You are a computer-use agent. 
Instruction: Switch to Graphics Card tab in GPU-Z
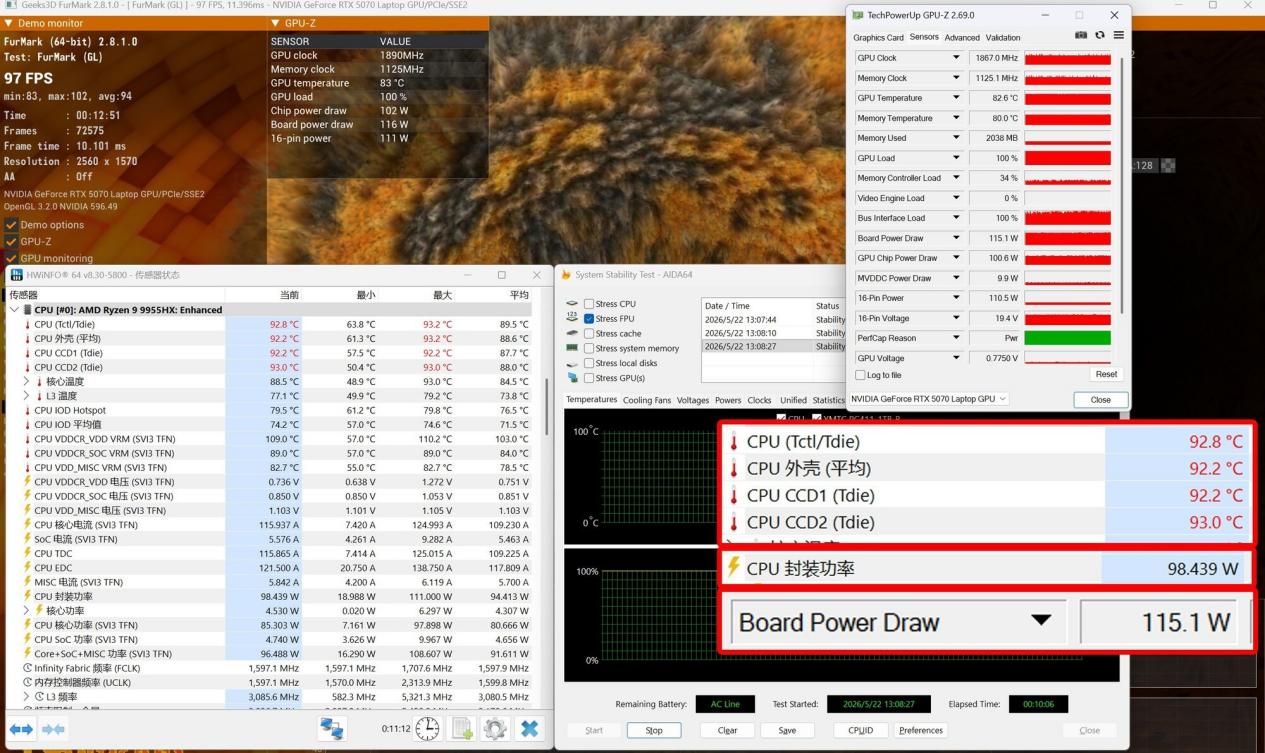click(878, 38)
